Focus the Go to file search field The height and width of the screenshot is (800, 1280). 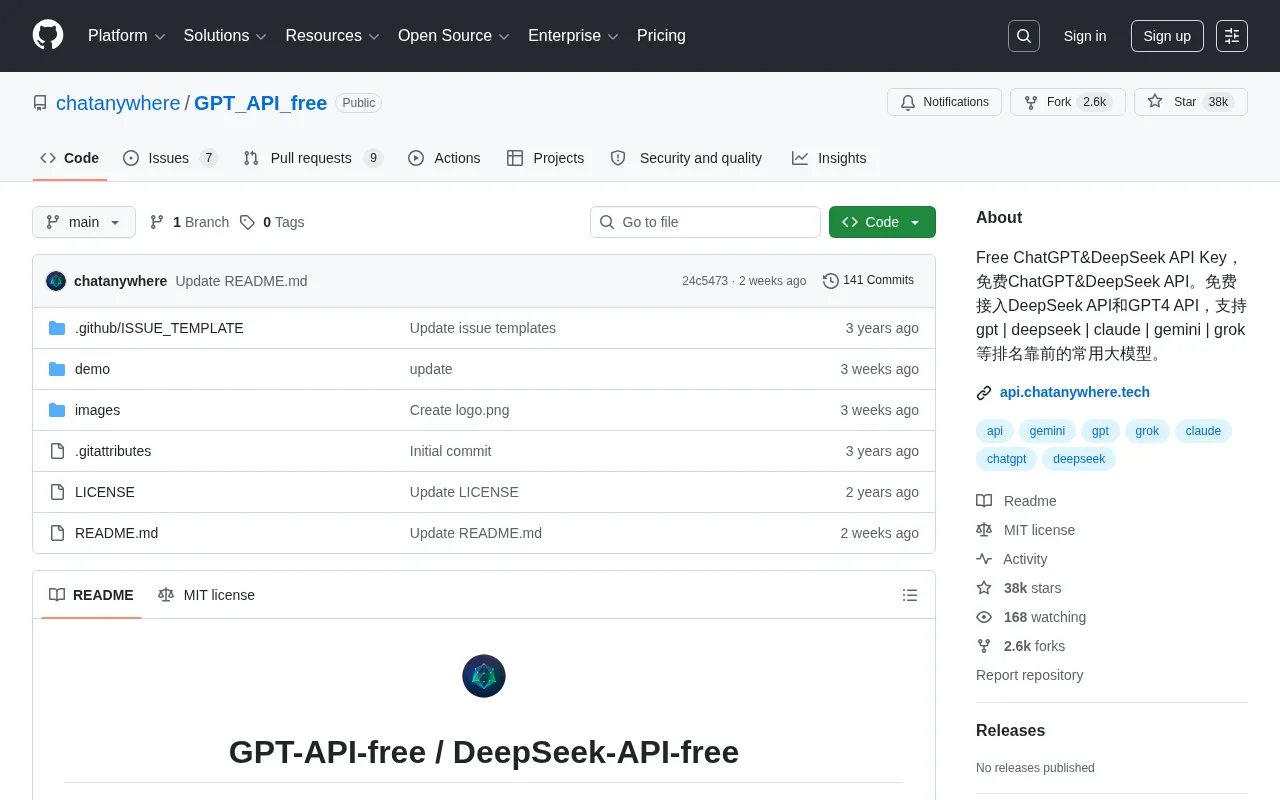[705, 222]
